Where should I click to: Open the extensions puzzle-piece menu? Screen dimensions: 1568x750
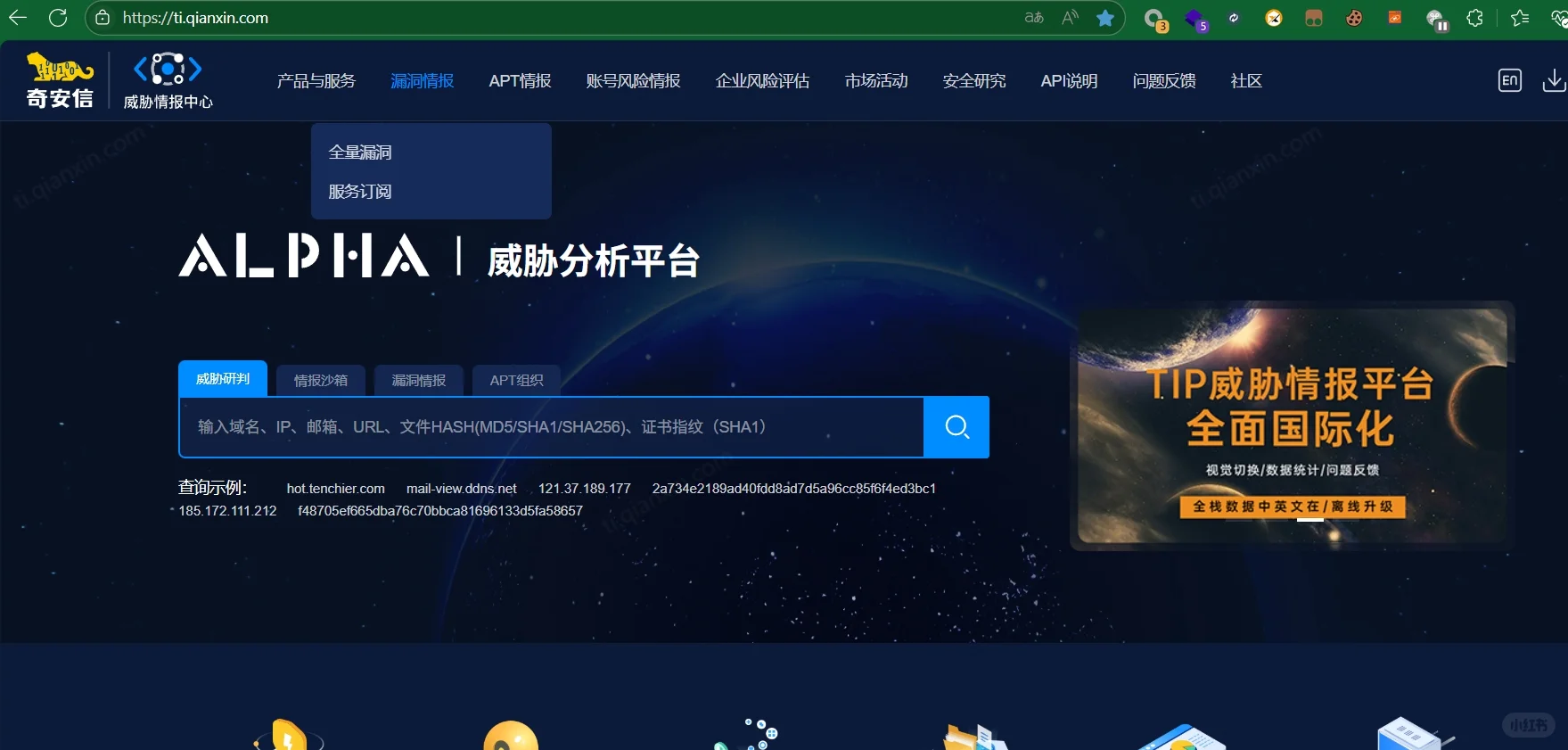tap(1475, 18)
